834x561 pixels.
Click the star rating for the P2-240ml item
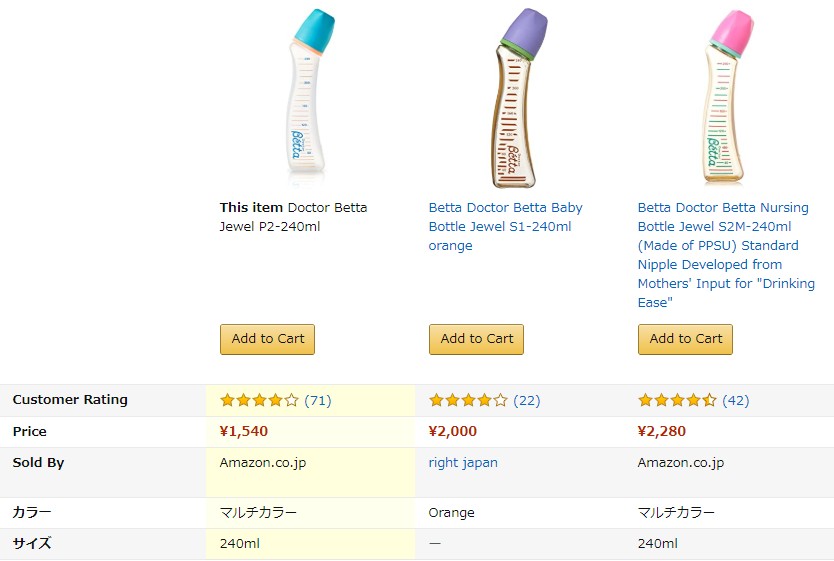(x=259, y=400)
